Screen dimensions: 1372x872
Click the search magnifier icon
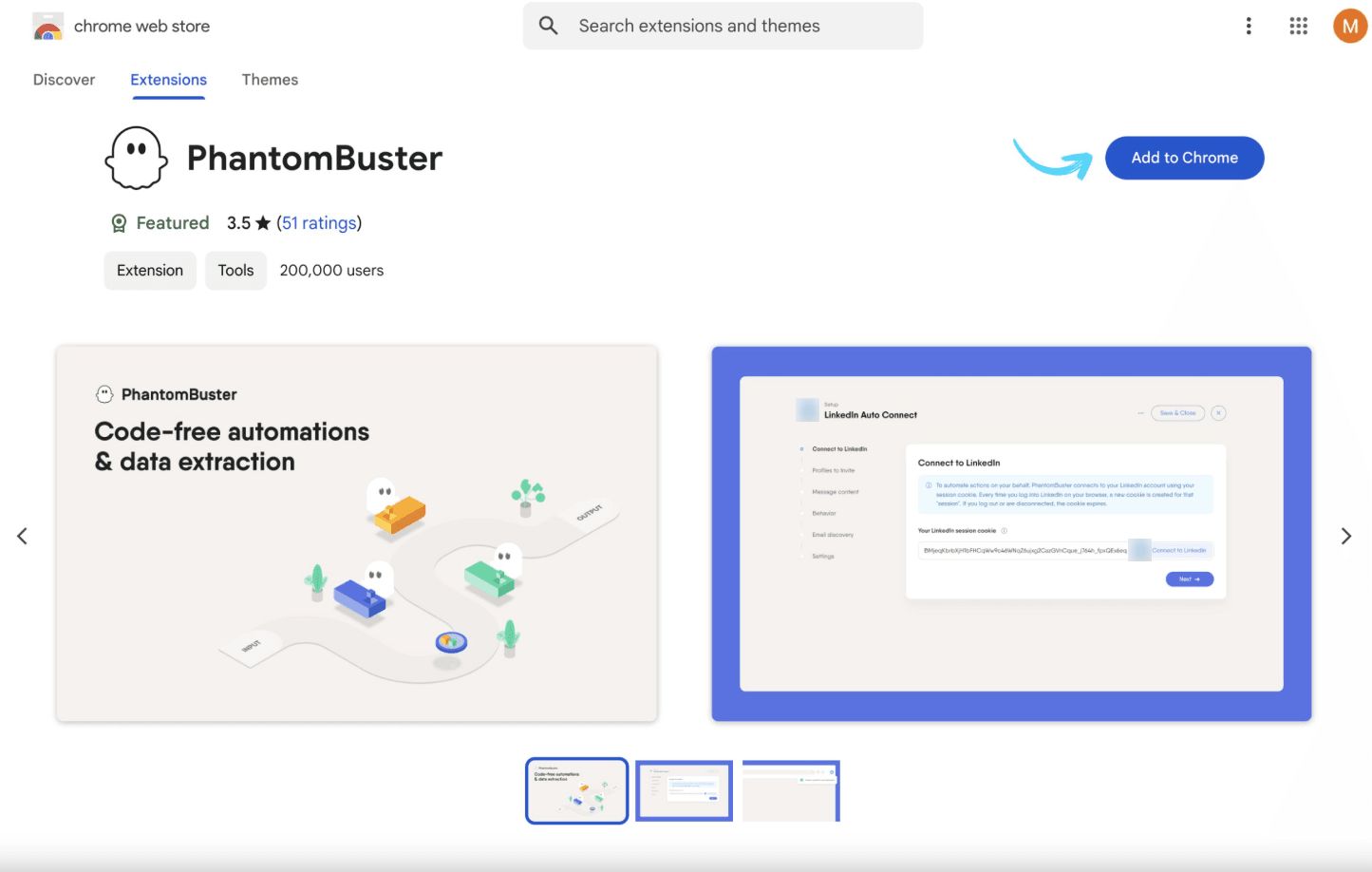(x=549, y=26)
